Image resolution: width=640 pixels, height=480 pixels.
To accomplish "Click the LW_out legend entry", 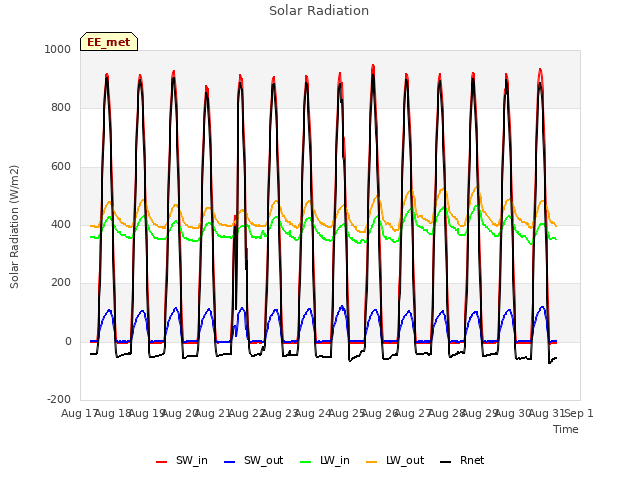I will click(395, 461).
